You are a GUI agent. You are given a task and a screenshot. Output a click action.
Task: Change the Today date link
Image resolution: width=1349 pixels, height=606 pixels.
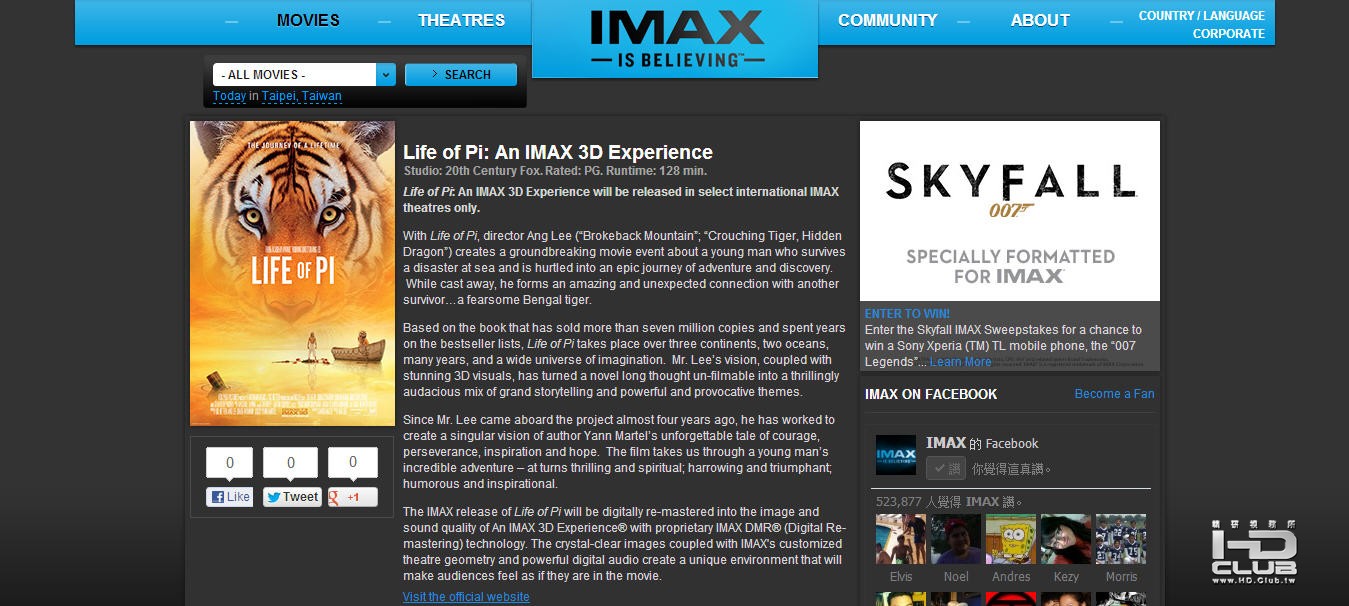click(229, 97)
